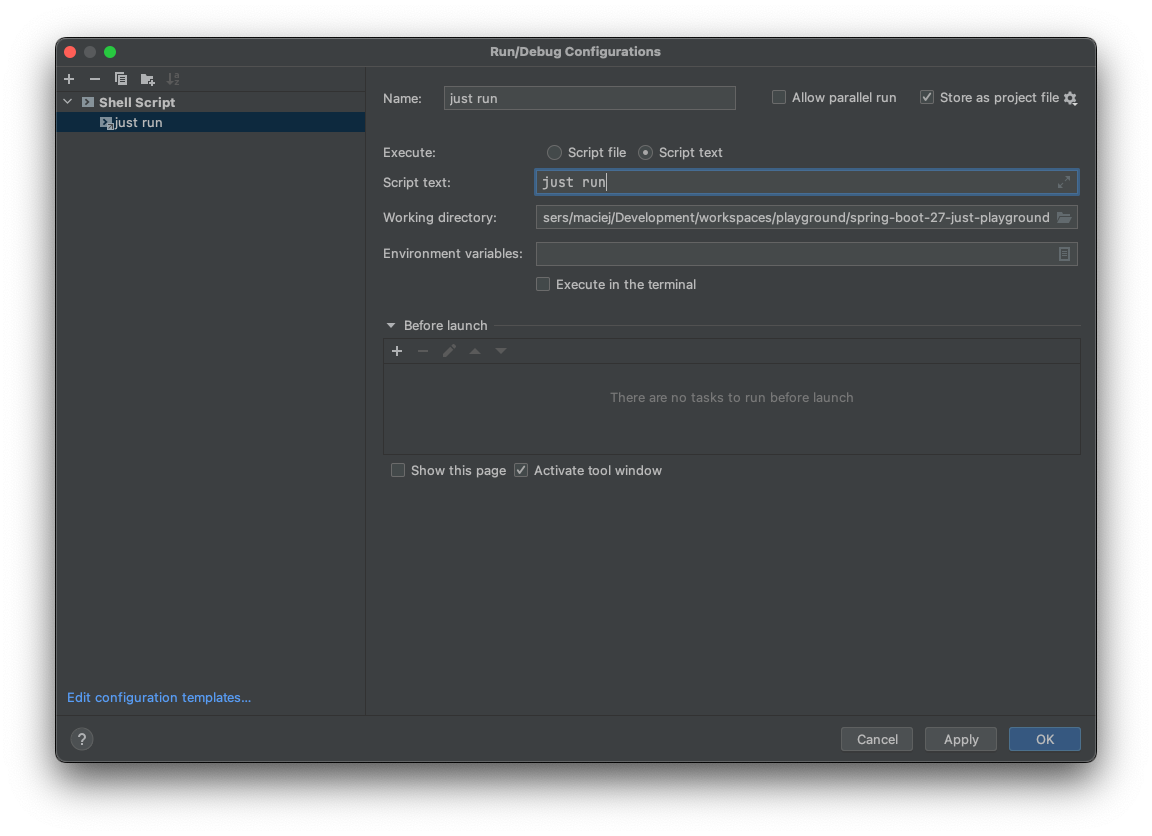Image resolution: width=1152 pixels, height=836 pixels.
Task: Collapse the Shell Script tree node
Action: (67, 101)
